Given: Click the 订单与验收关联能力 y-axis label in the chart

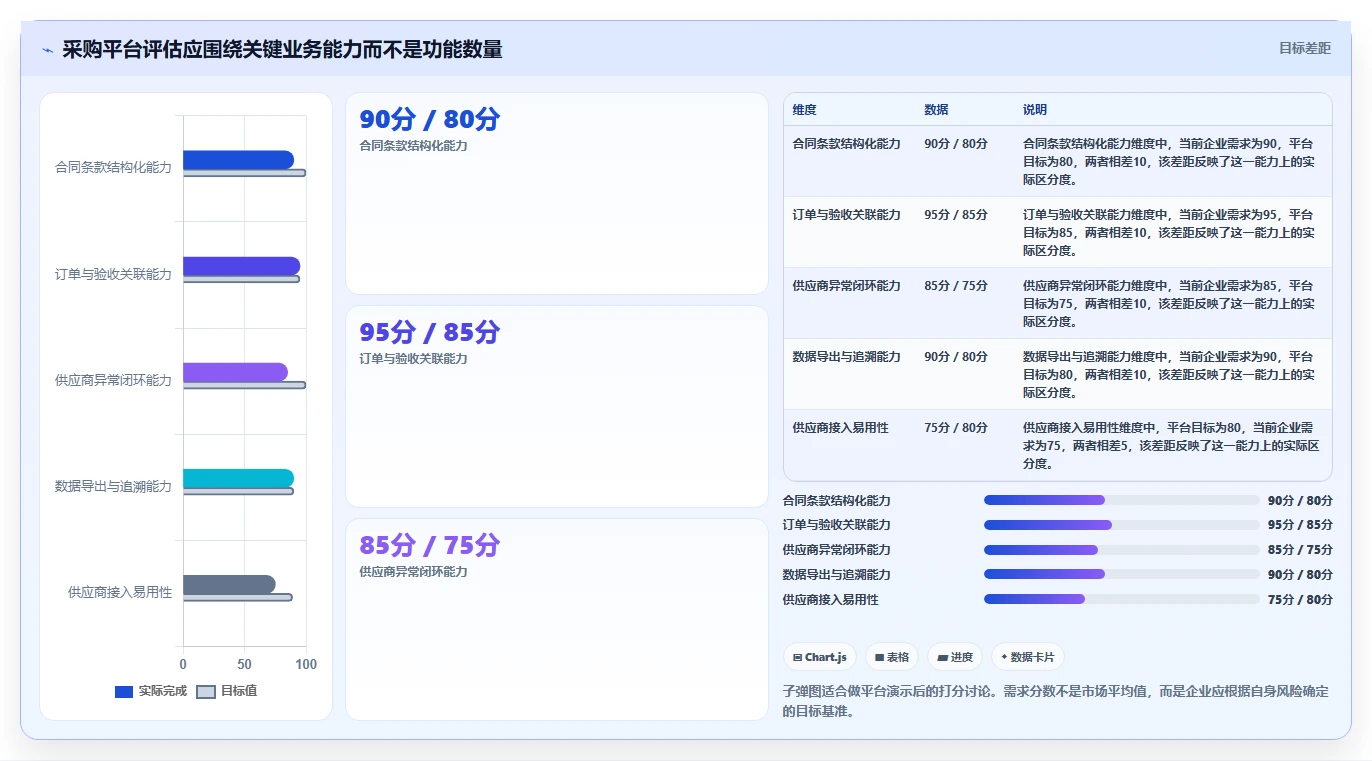Looking at the screenshot, I should 113,274.
